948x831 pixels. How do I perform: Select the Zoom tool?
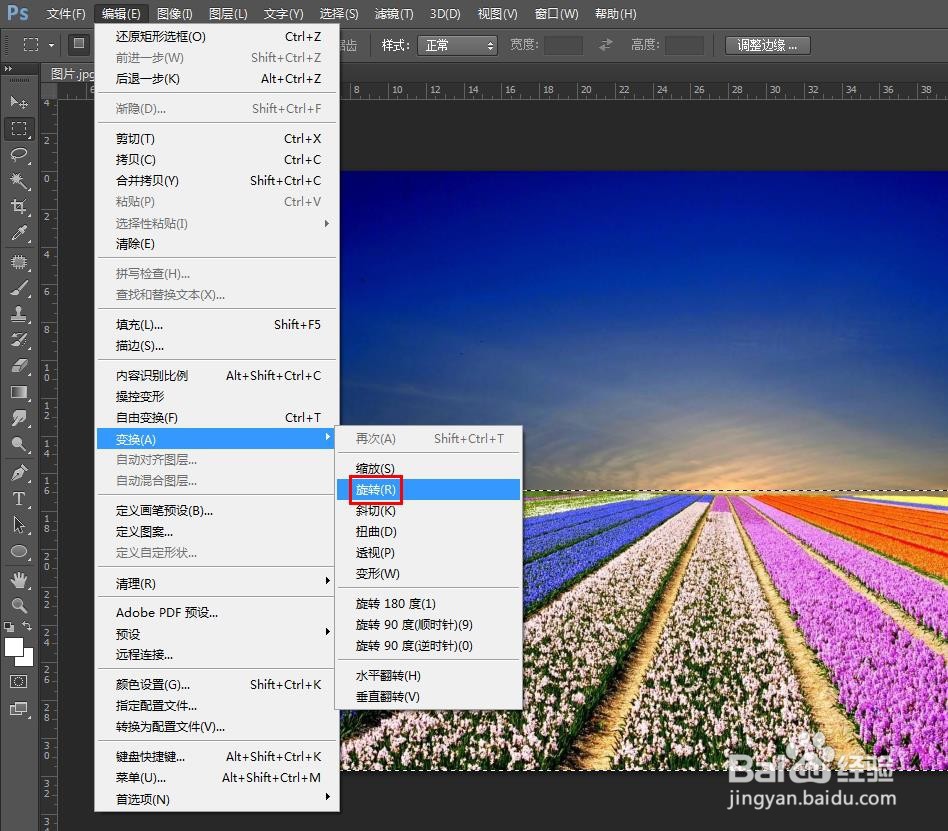[20, 605]
